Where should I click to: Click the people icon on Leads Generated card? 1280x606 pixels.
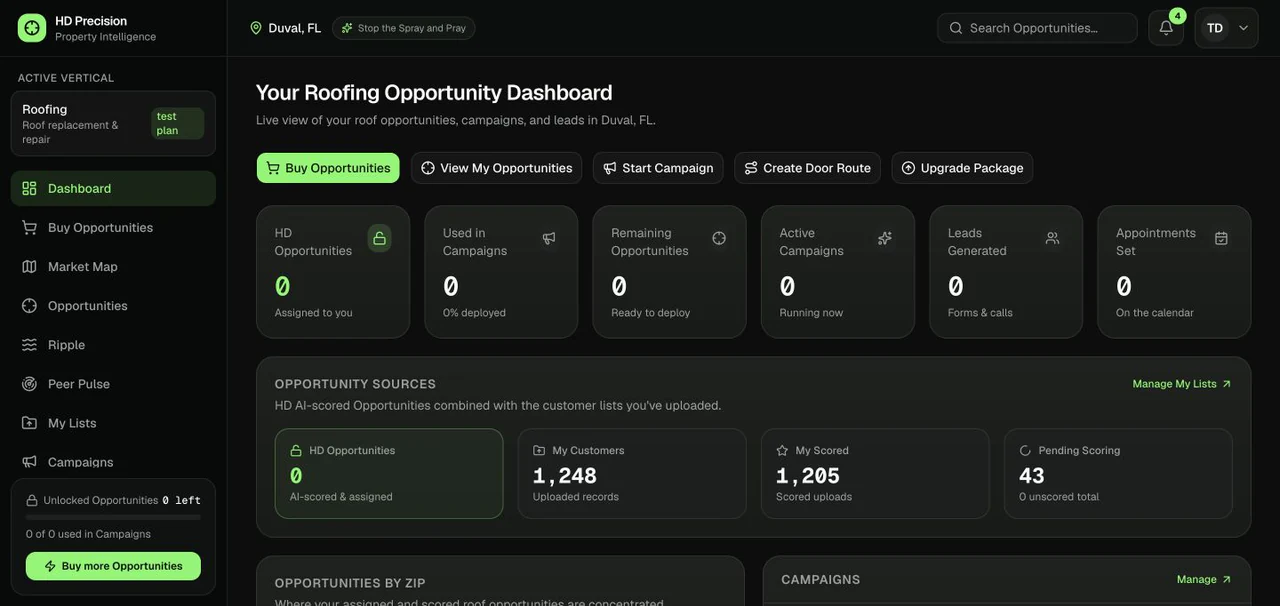coord(1052,238)
